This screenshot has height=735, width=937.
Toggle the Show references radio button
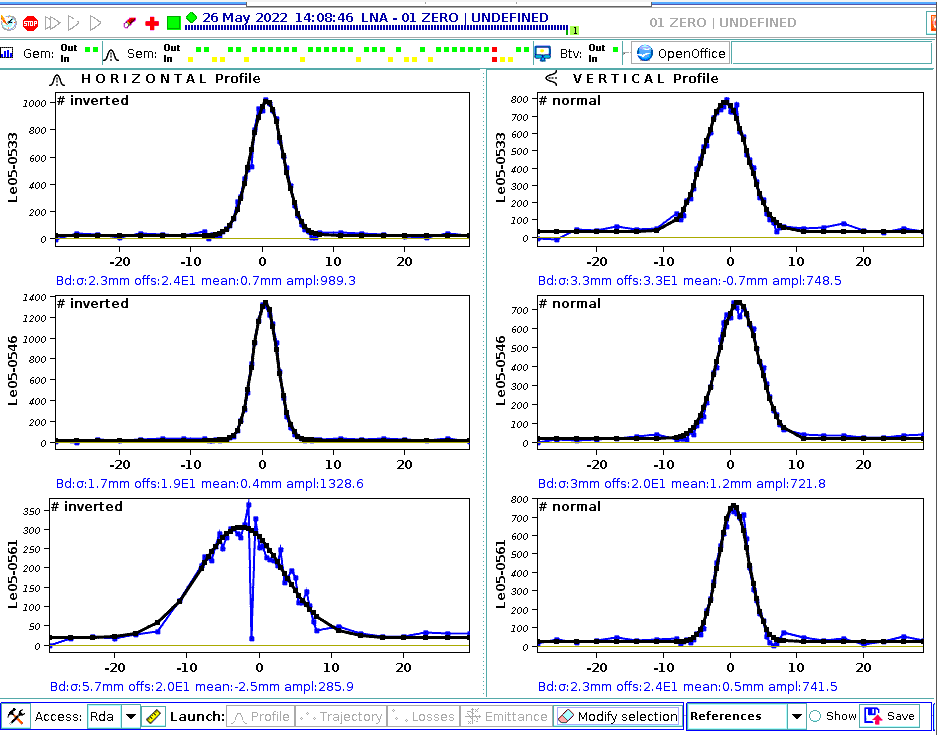(814, 716)
